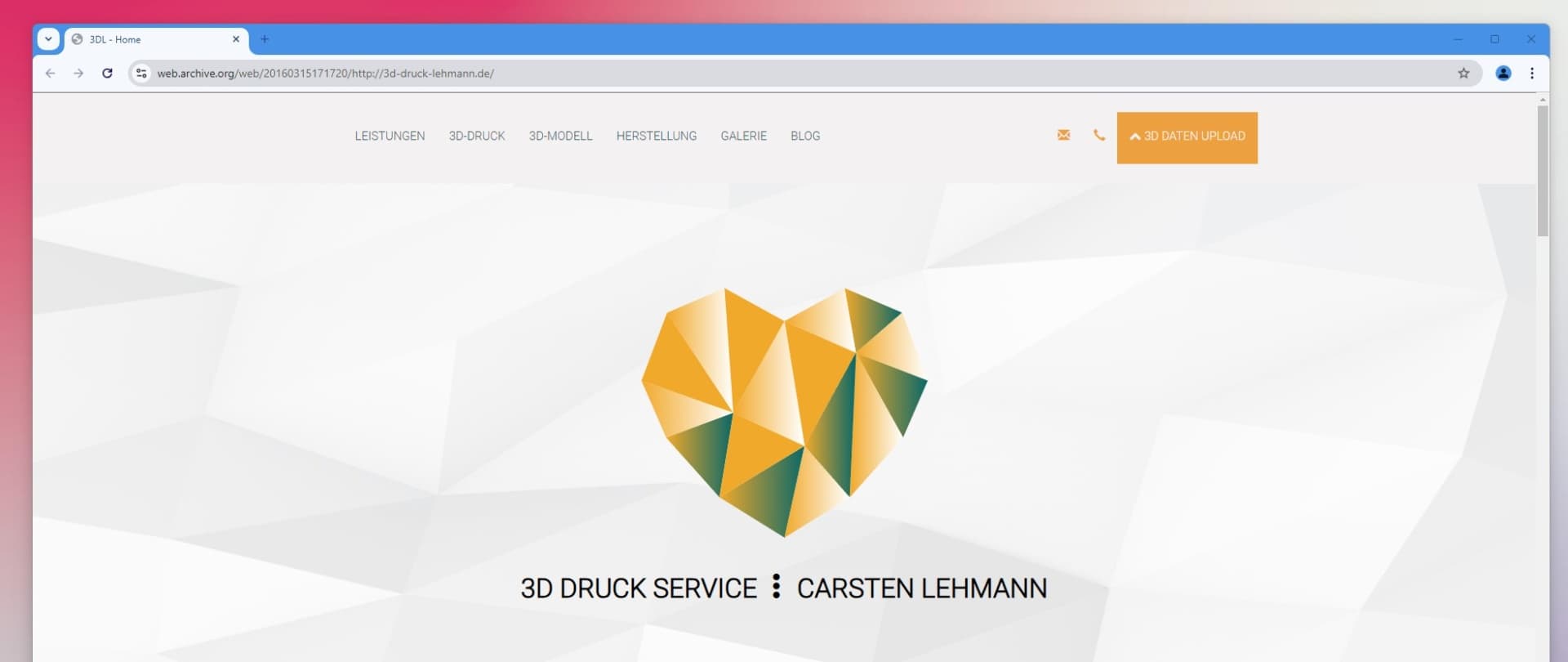
Task: Close the 3DL - Home tab
Action: point(236,39)
